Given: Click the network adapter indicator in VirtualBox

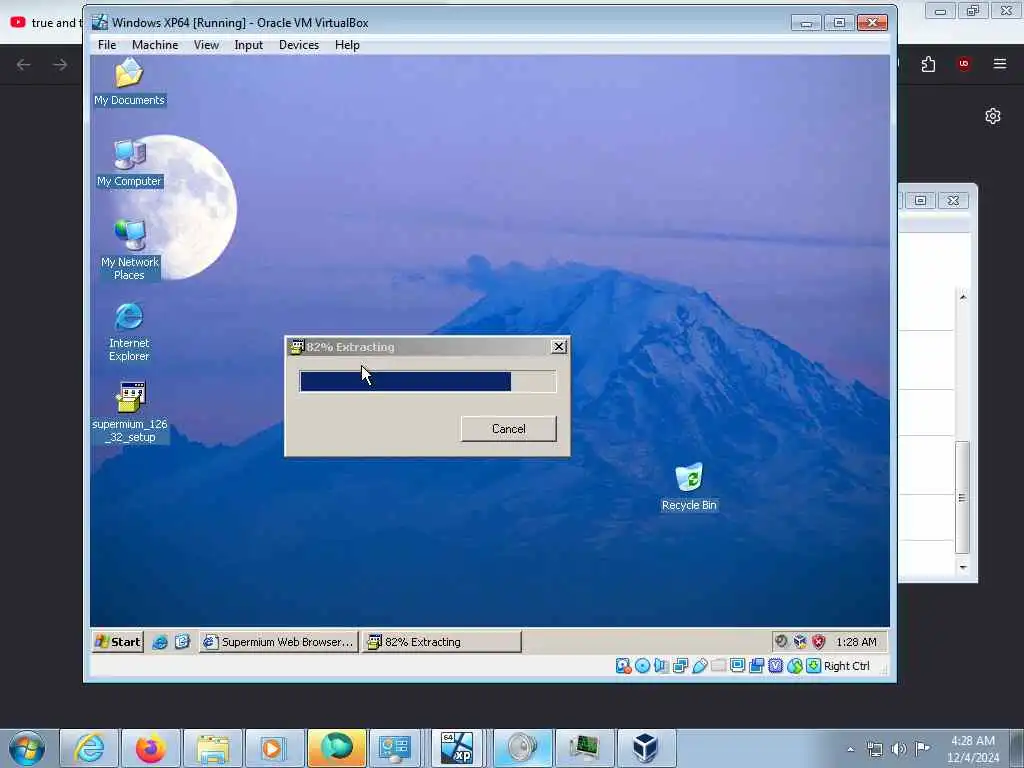Looking at the screenshot, I should 680,665.
